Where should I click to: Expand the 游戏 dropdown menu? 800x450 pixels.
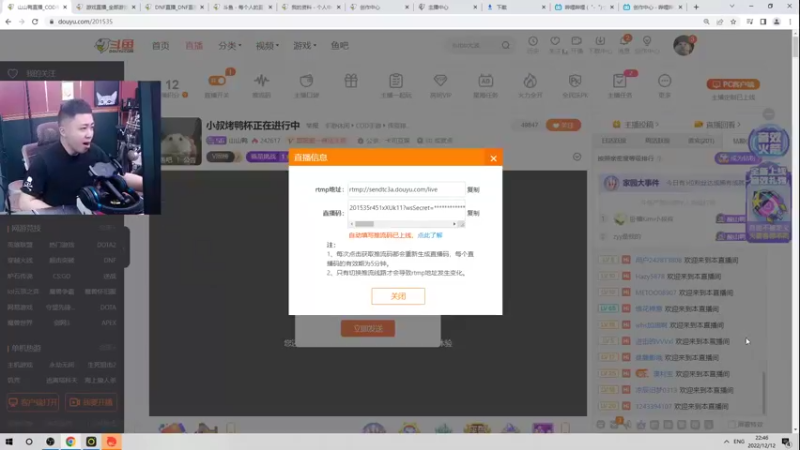(305, 45)
